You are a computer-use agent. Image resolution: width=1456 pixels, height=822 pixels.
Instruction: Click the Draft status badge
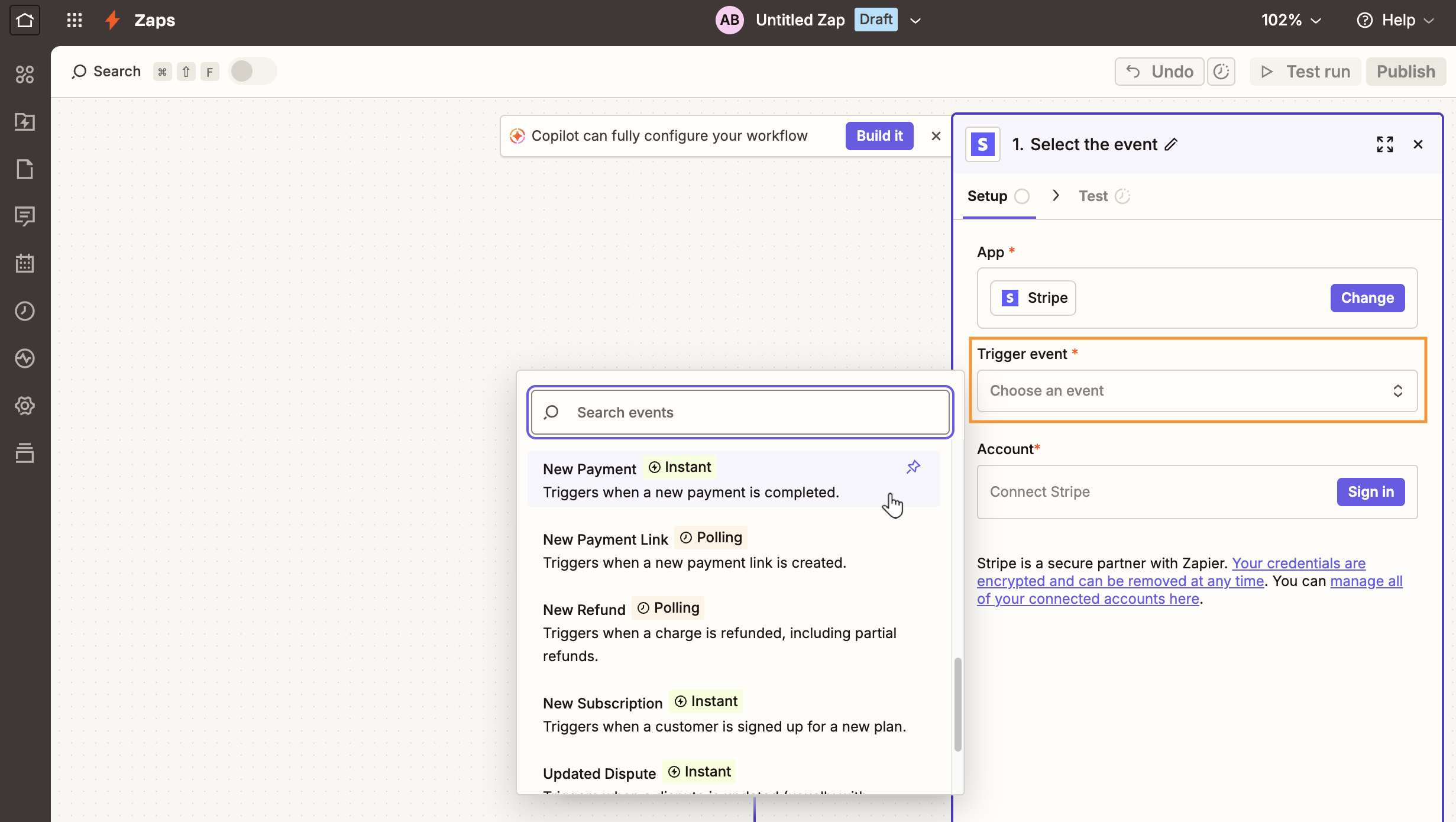pyautogui.click(x=876, y=20)
